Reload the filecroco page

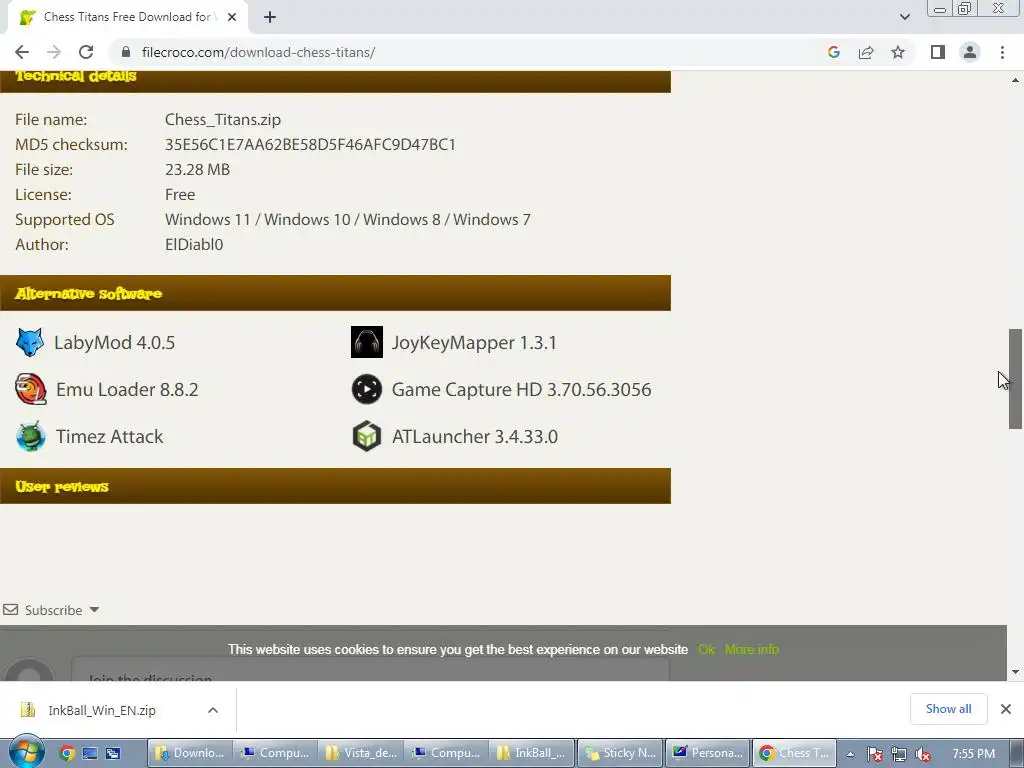coord(86,52)
